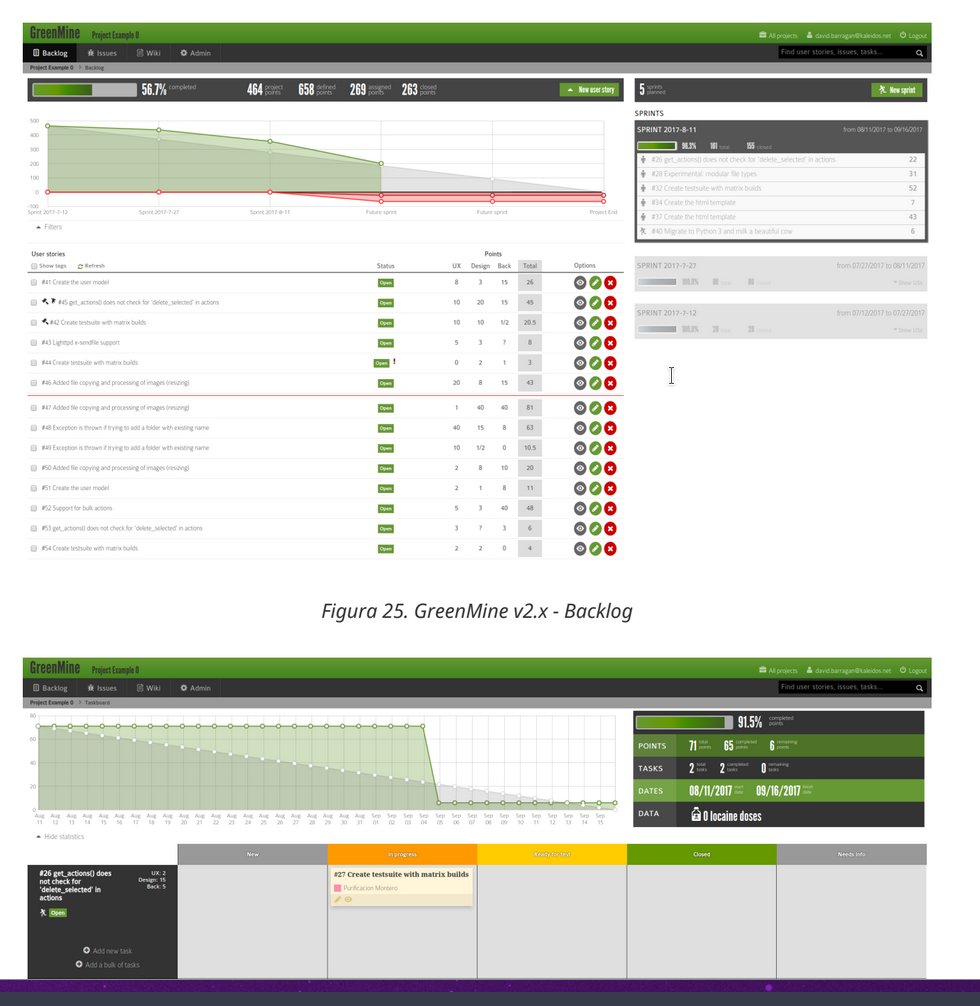Click the warning mark on story #44 status

tap(394, 362)
